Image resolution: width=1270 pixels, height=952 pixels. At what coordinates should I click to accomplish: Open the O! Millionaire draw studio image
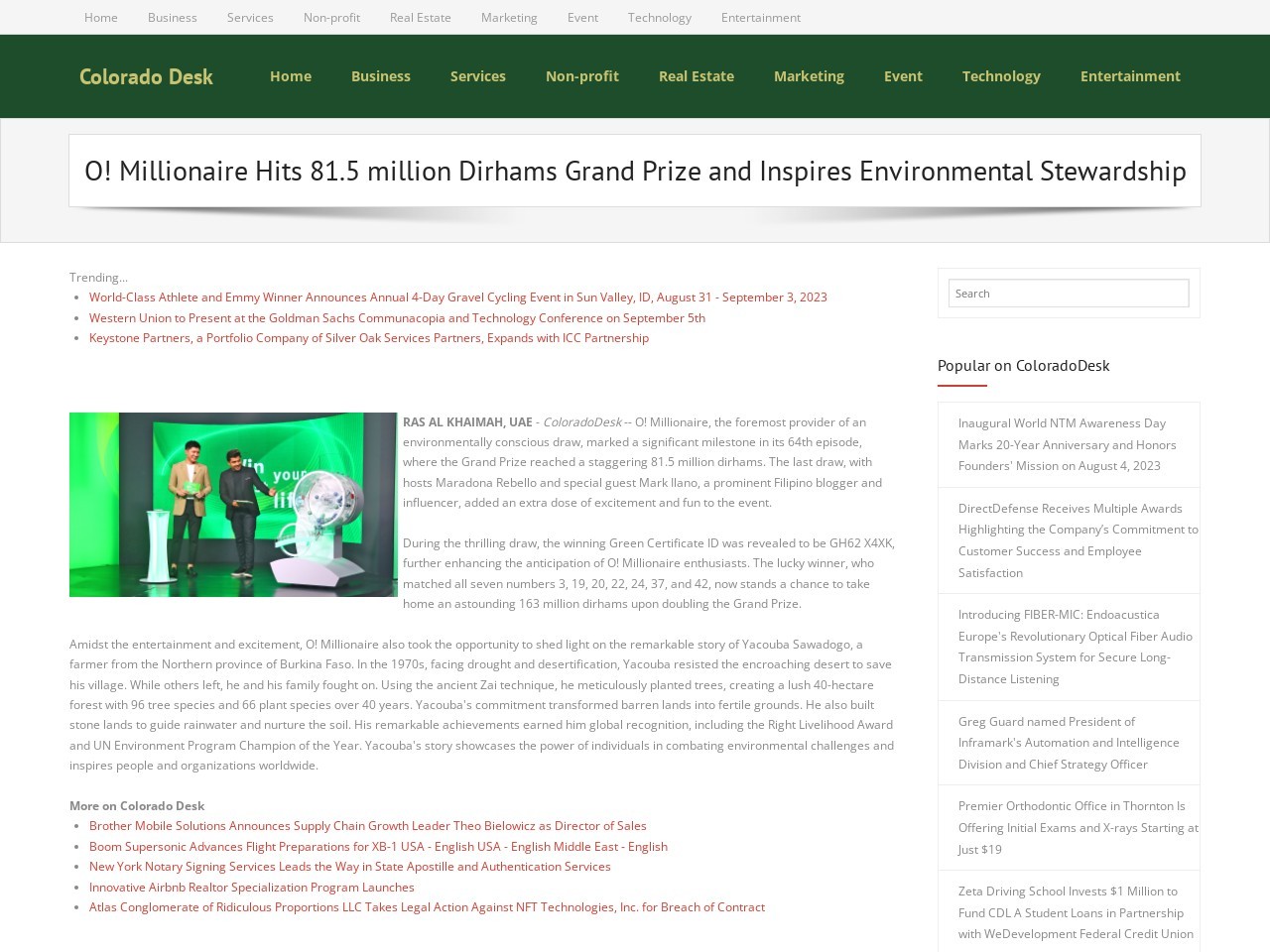(x=233, y=505)
